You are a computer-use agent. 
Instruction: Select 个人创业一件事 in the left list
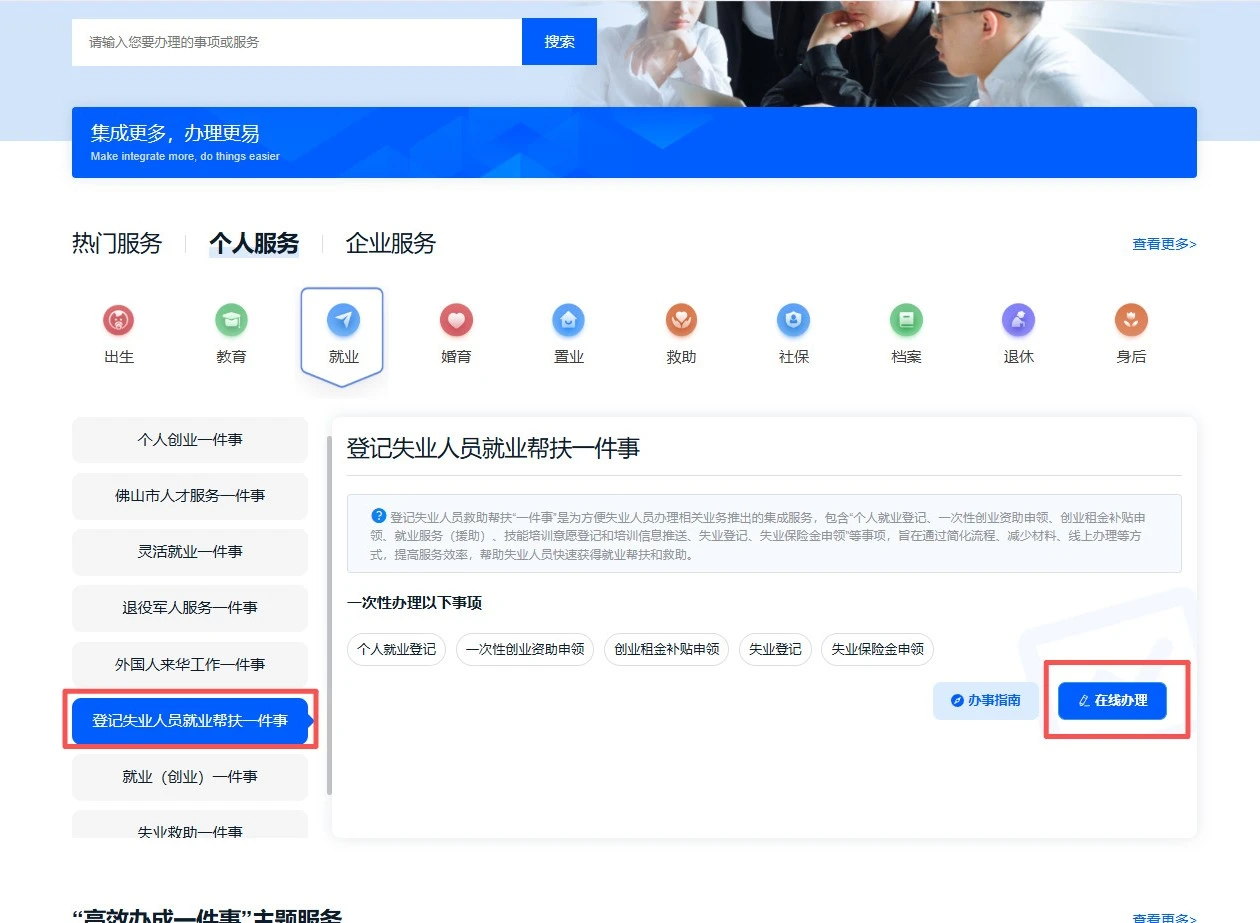tap(190, 440)
